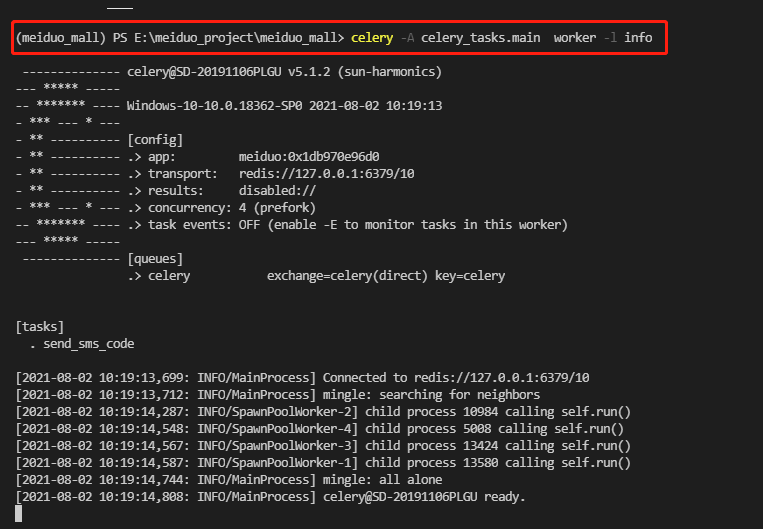This screenshot has height=529, width=763.
Task: Click the terminal cursor block at bottom
Action: [x=18, y=513]
